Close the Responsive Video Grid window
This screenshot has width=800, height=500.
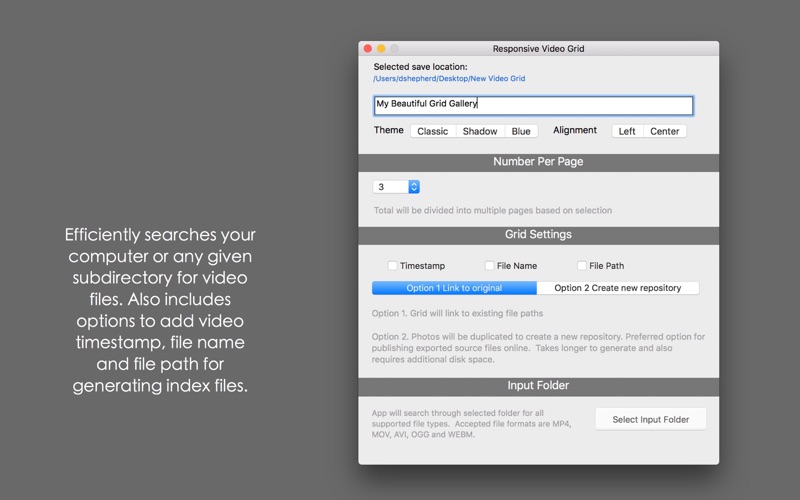[368, 48]
